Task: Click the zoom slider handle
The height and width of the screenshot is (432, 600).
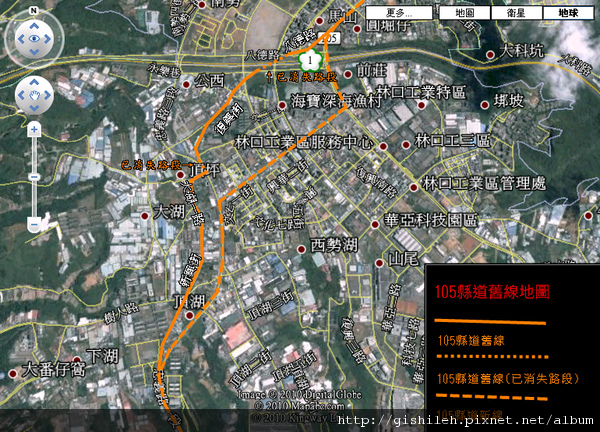Action: [x=34, y=177]
